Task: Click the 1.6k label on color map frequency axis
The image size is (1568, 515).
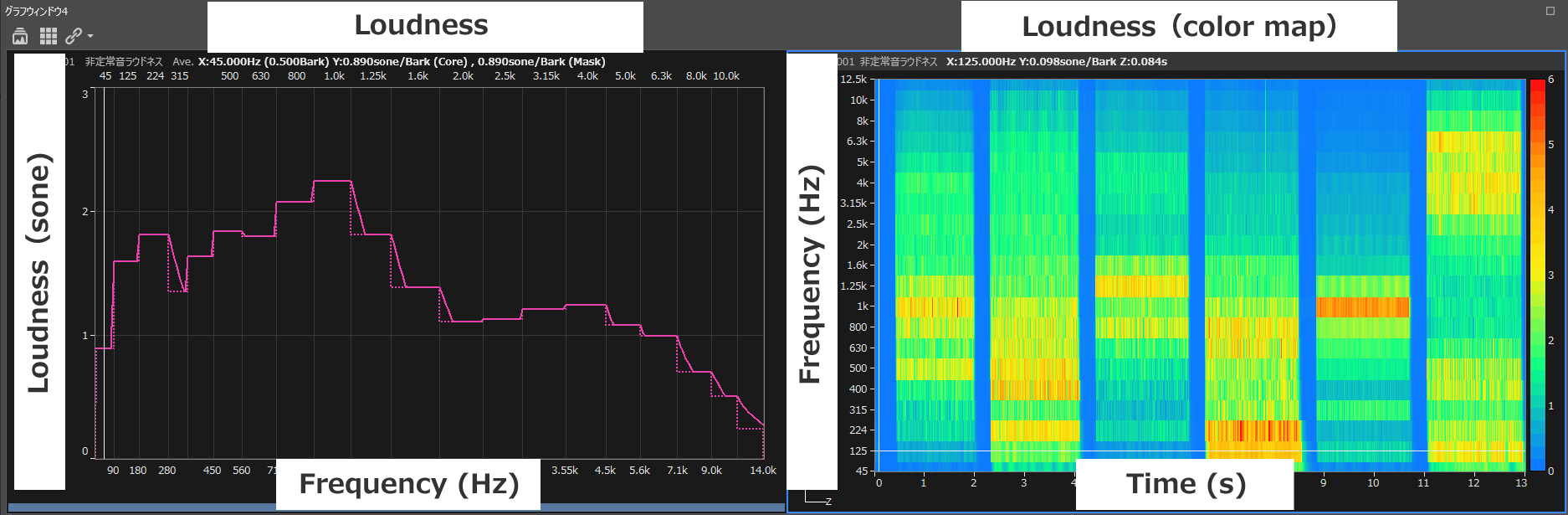Action: coord(857,265)
